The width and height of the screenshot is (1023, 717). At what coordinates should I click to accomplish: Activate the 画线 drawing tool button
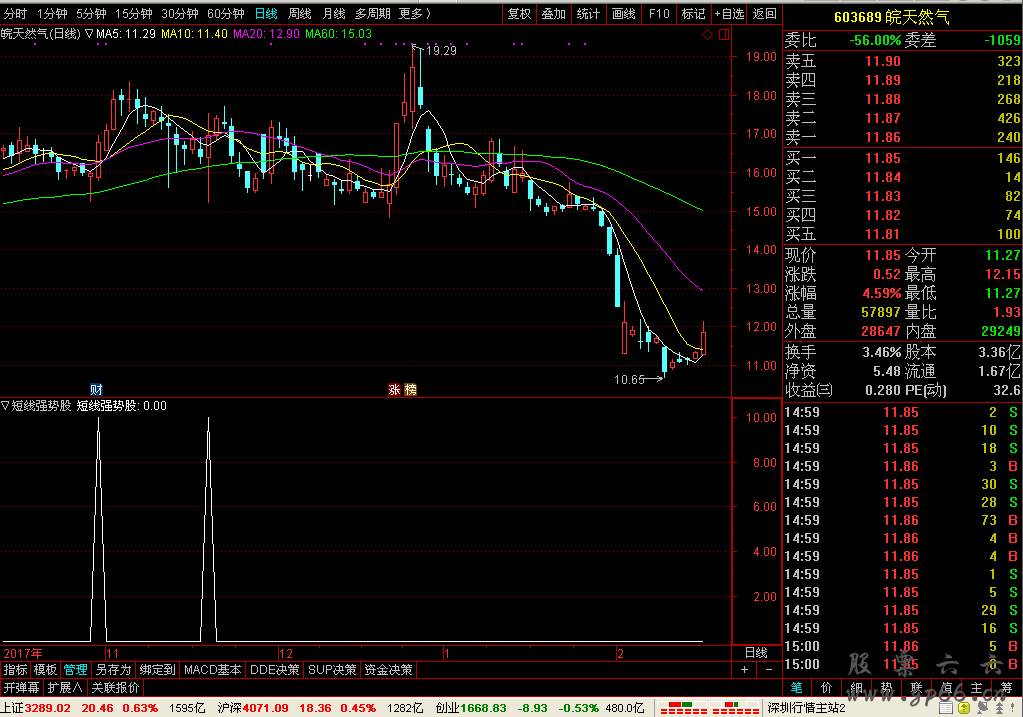click(x=624, y=14)
